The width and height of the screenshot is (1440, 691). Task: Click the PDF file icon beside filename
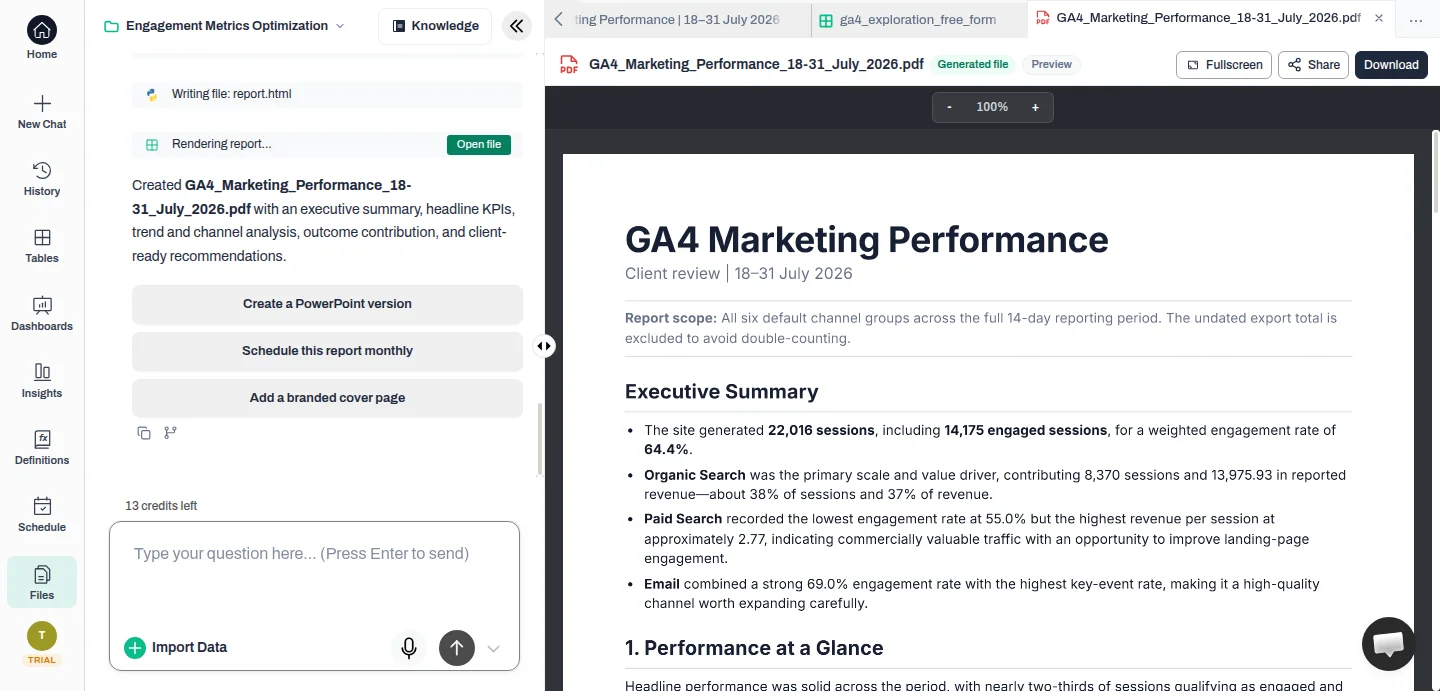[x=569, y=65]
